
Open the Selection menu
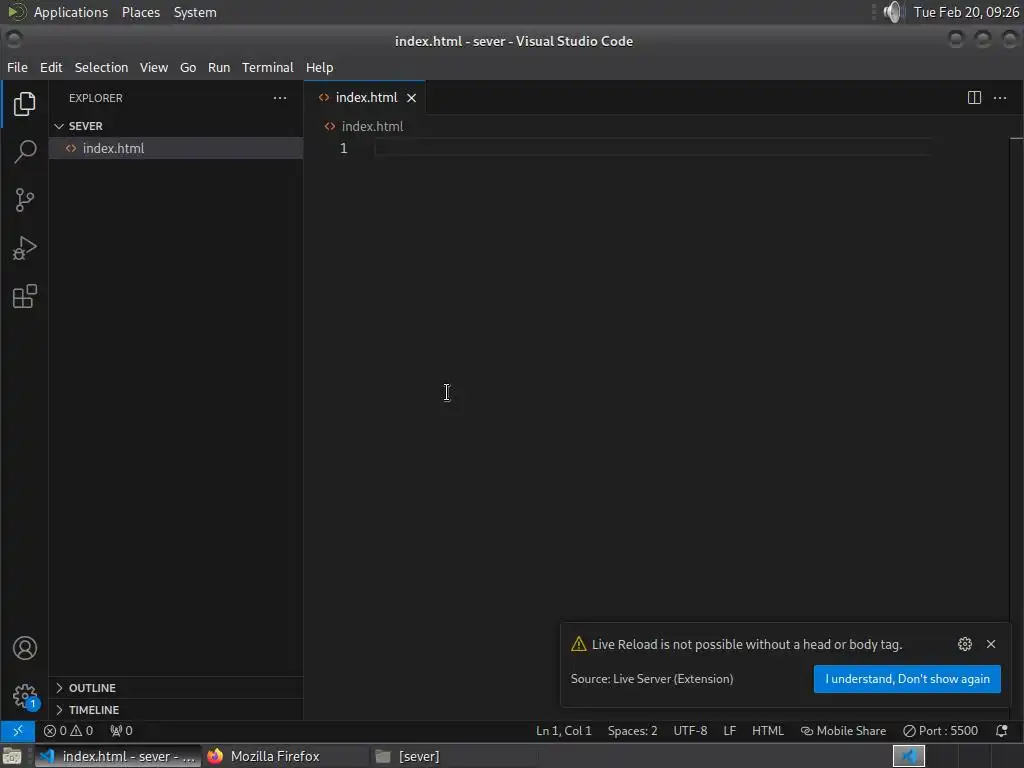pyautogui.click(x=101, y=67)
